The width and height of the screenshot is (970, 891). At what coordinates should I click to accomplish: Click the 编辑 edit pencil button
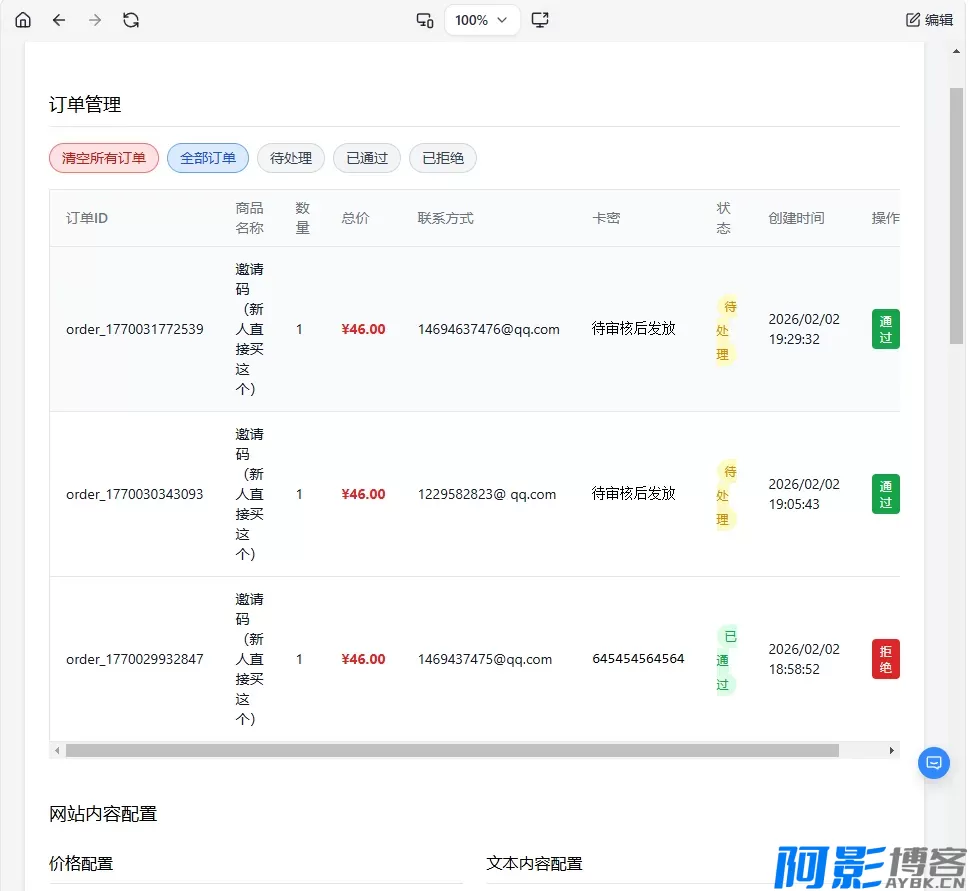click(x=929, y=20)
